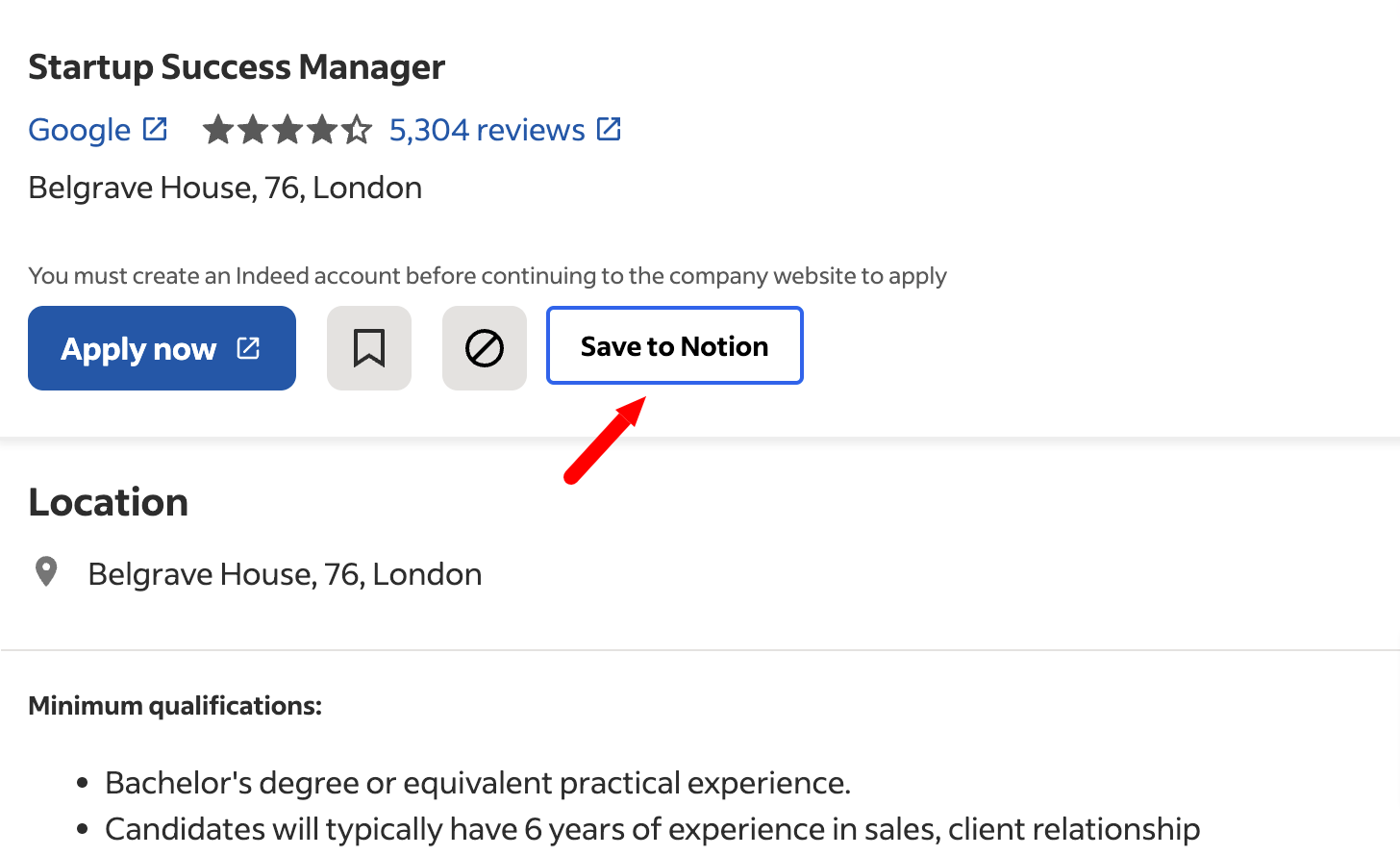The width and height of the screenshot is (1400, 856).
Task: Click the address directly below the company name
Action: pos(225,188)
